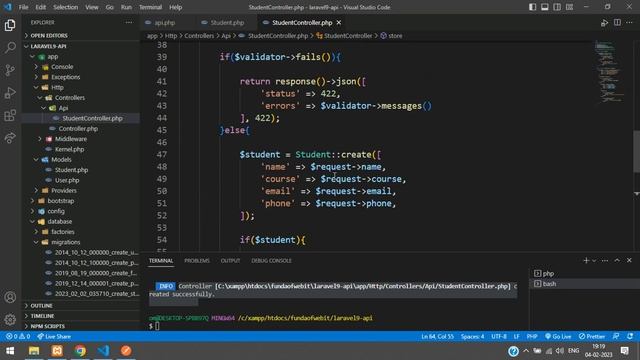Collapse the LARAVEL9-API root folder

pyautogui.click(x=80, y=46)
